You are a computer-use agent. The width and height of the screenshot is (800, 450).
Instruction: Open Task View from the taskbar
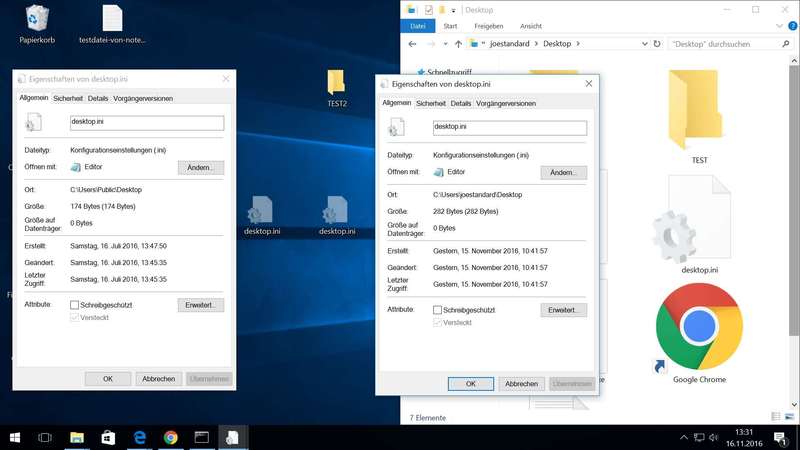pyautogui.click(x=45, y=438)
